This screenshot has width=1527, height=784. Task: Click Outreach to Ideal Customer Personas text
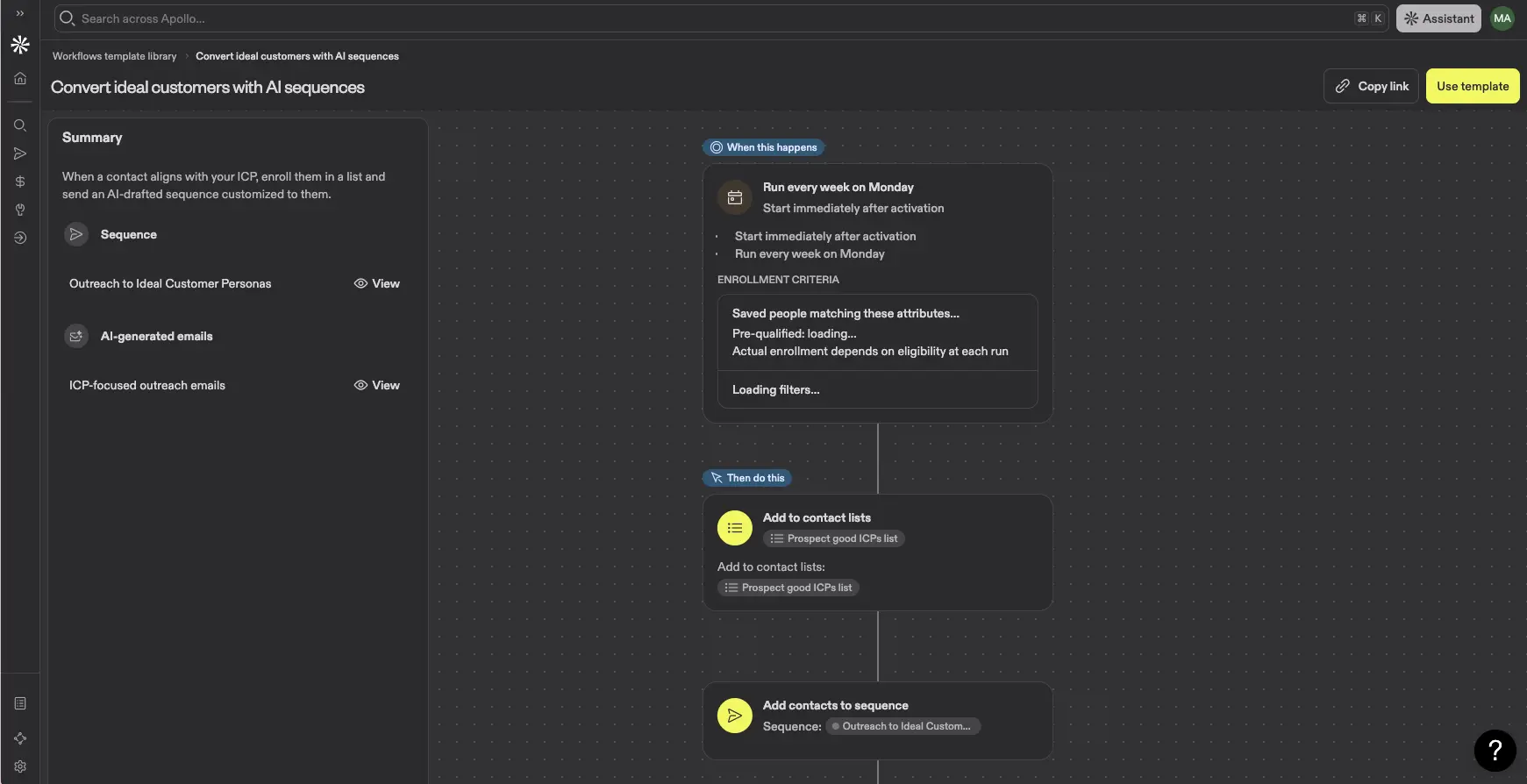[170, 283]
